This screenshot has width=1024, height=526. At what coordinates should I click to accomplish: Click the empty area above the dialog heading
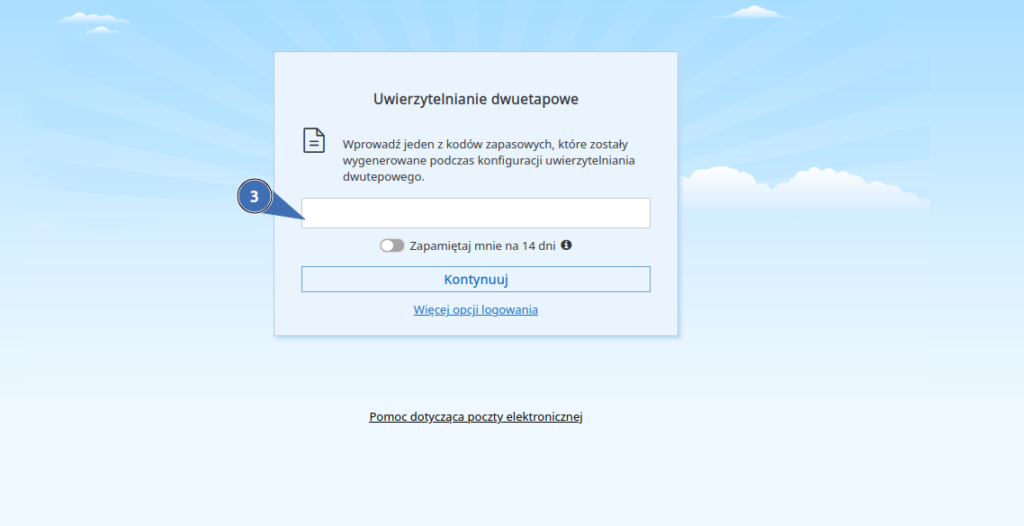[476, 70]
